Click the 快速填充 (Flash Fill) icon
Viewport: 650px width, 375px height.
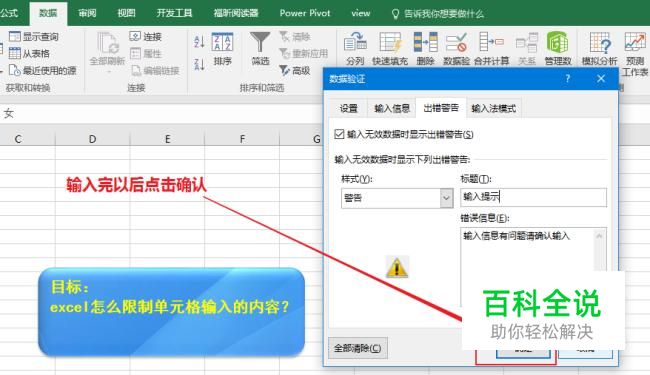[x=390, y=42]
